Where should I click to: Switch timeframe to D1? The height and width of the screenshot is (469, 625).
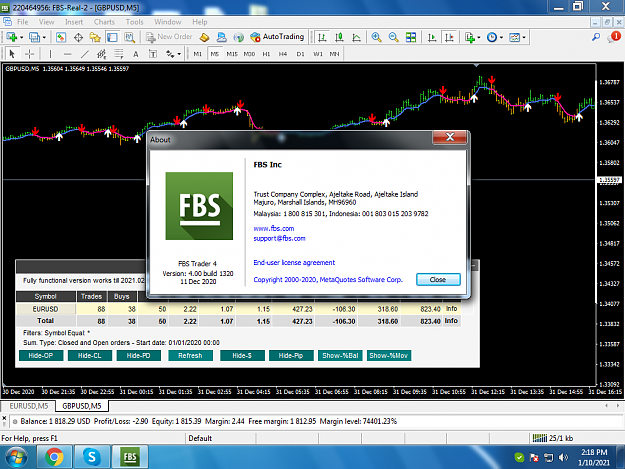(301, 54)
